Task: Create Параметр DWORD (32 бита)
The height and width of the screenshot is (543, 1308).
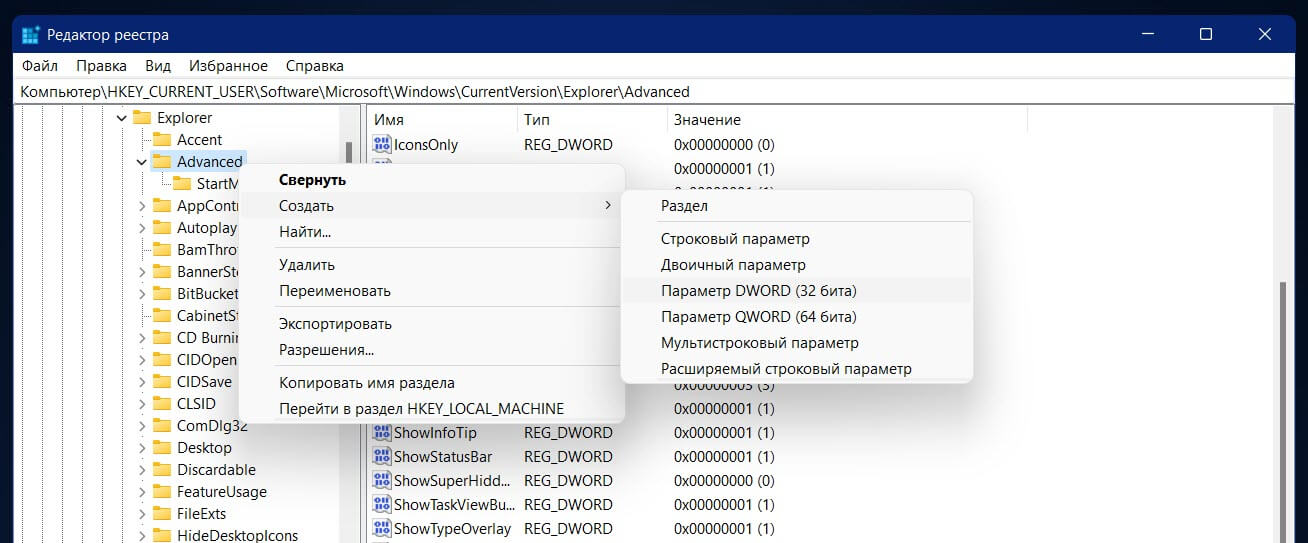Action: [x=797, y=291]
